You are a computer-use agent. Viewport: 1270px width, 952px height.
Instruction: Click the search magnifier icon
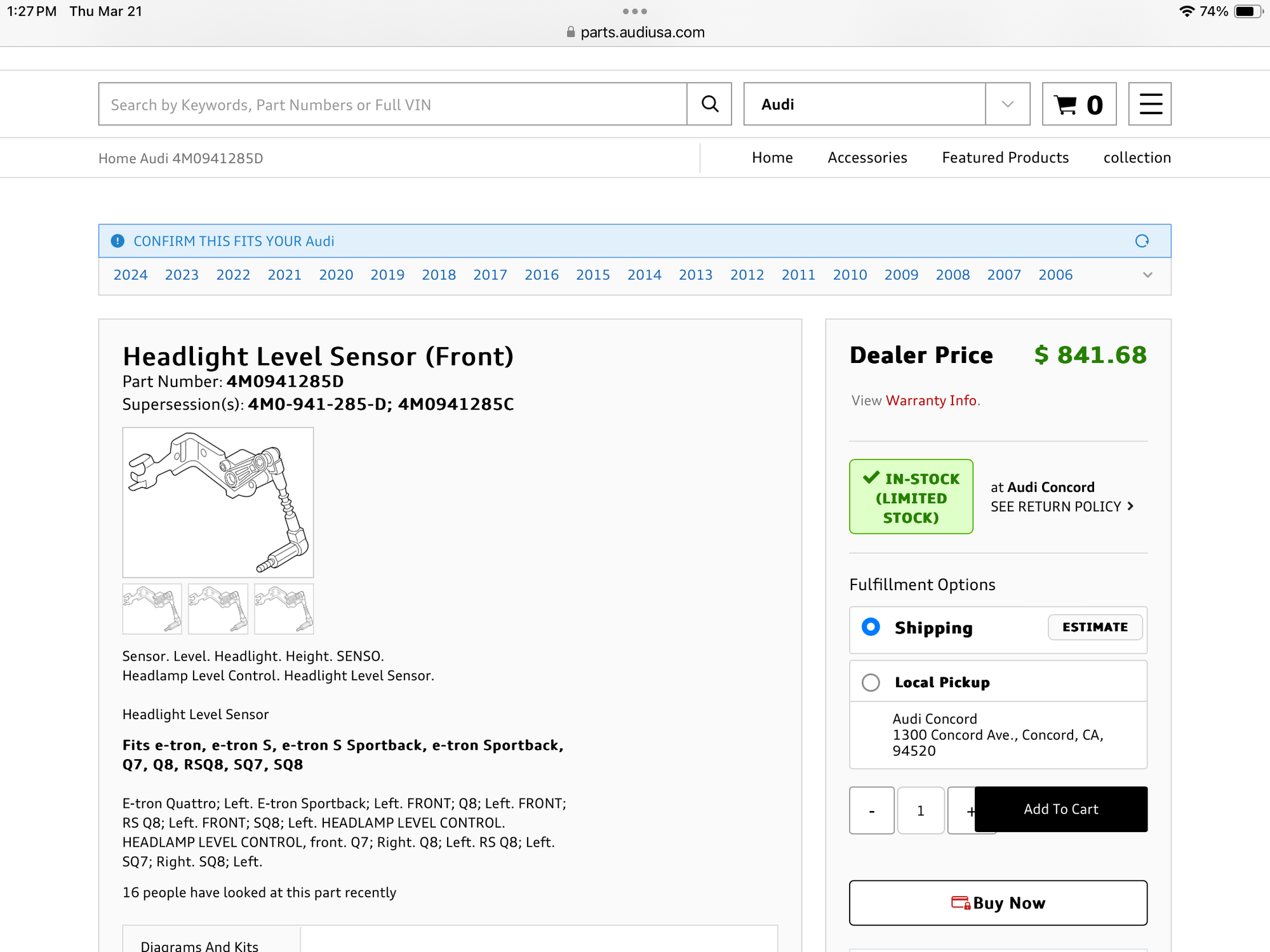tap(709, 104)
